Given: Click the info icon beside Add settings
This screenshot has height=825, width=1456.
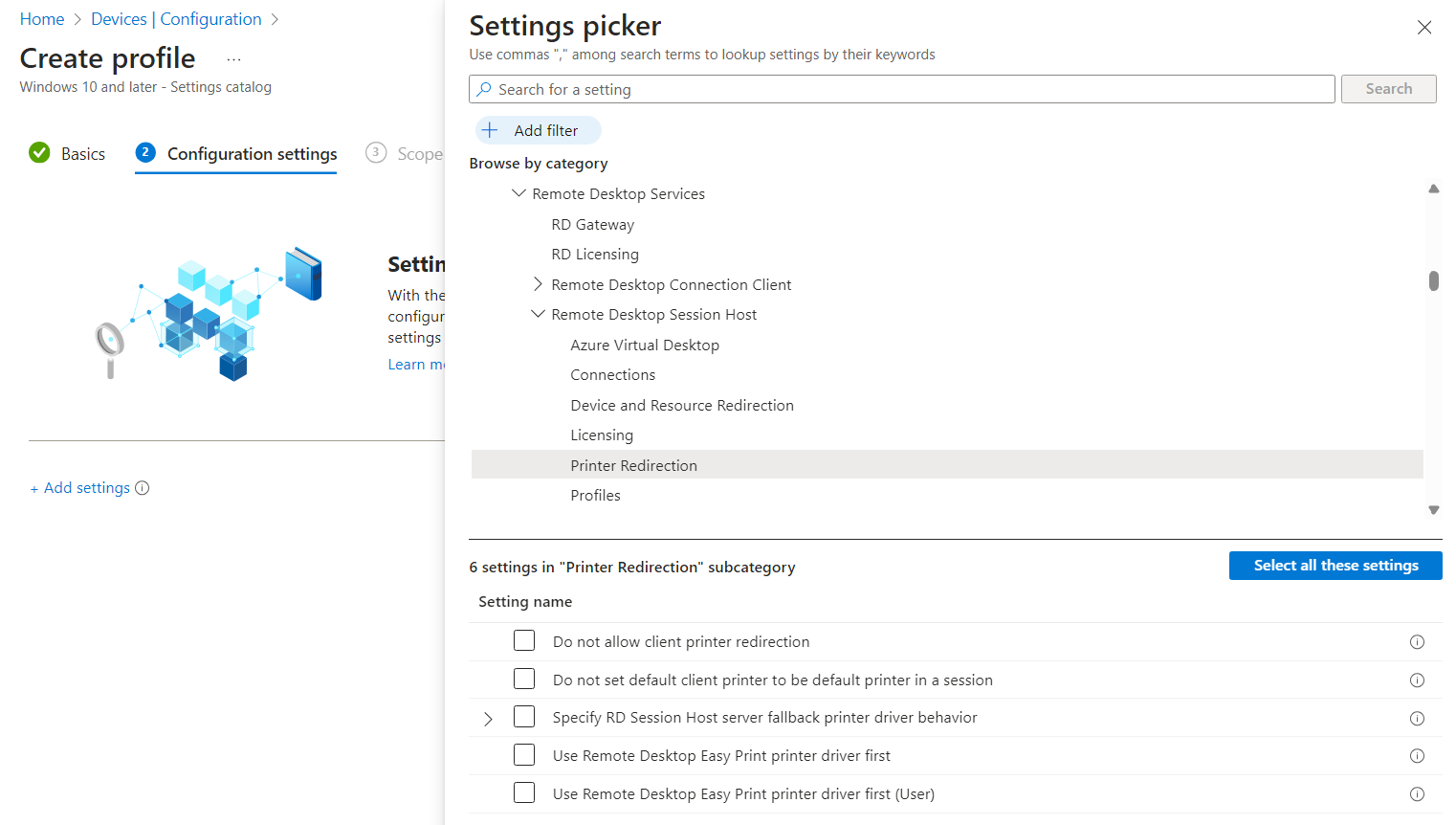Looking at the screenshot, I should [143, 488].
